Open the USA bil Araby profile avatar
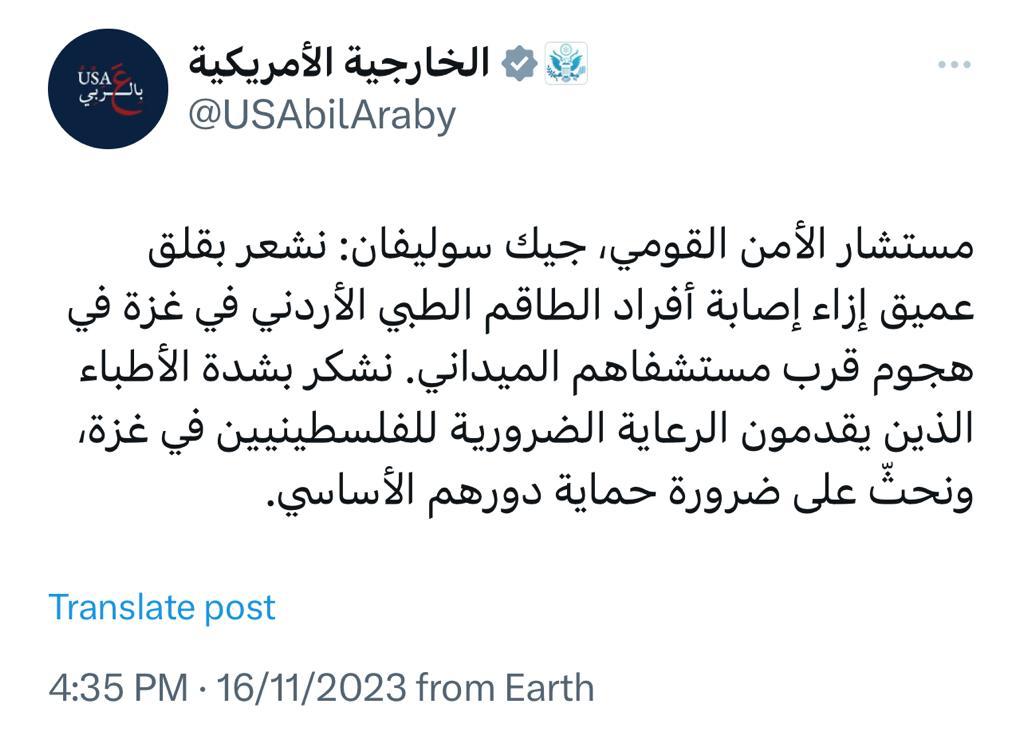The image size is (1024, 740). 108,89
